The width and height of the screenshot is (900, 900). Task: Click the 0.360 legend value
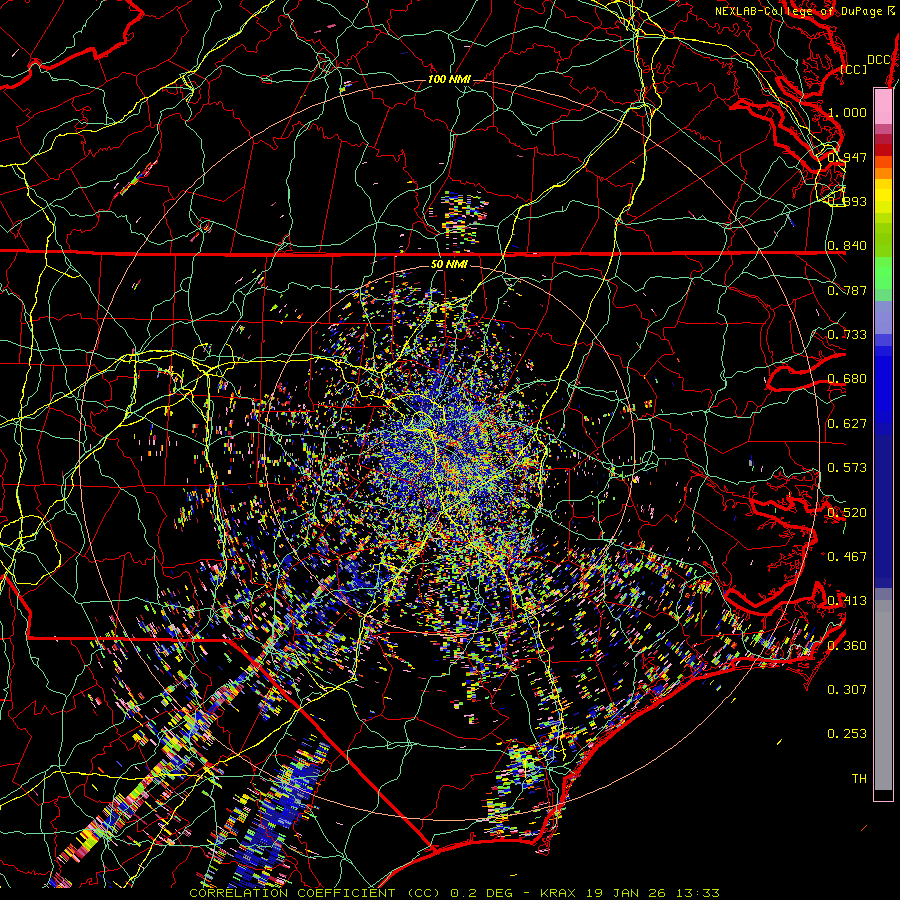click(x=847, y=646)
